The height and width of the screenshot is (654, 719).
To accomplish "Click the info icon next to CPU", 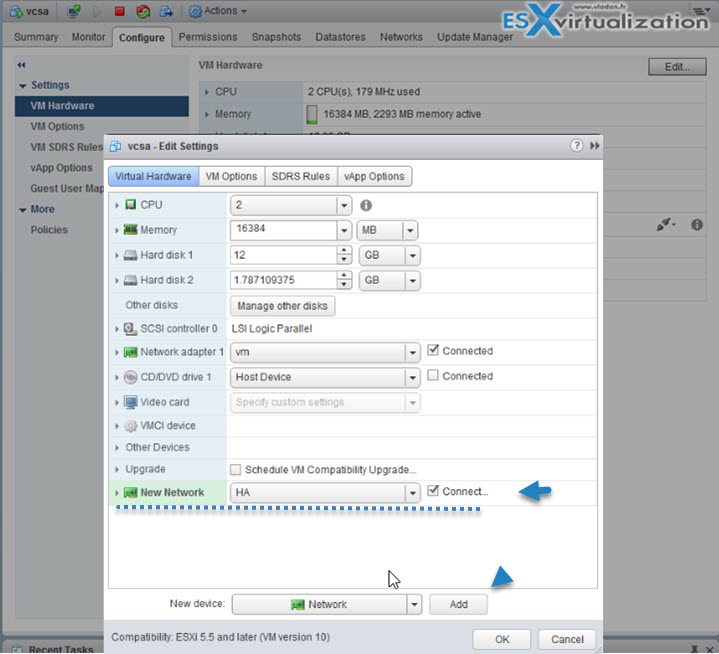I will (x=366, y=206).
